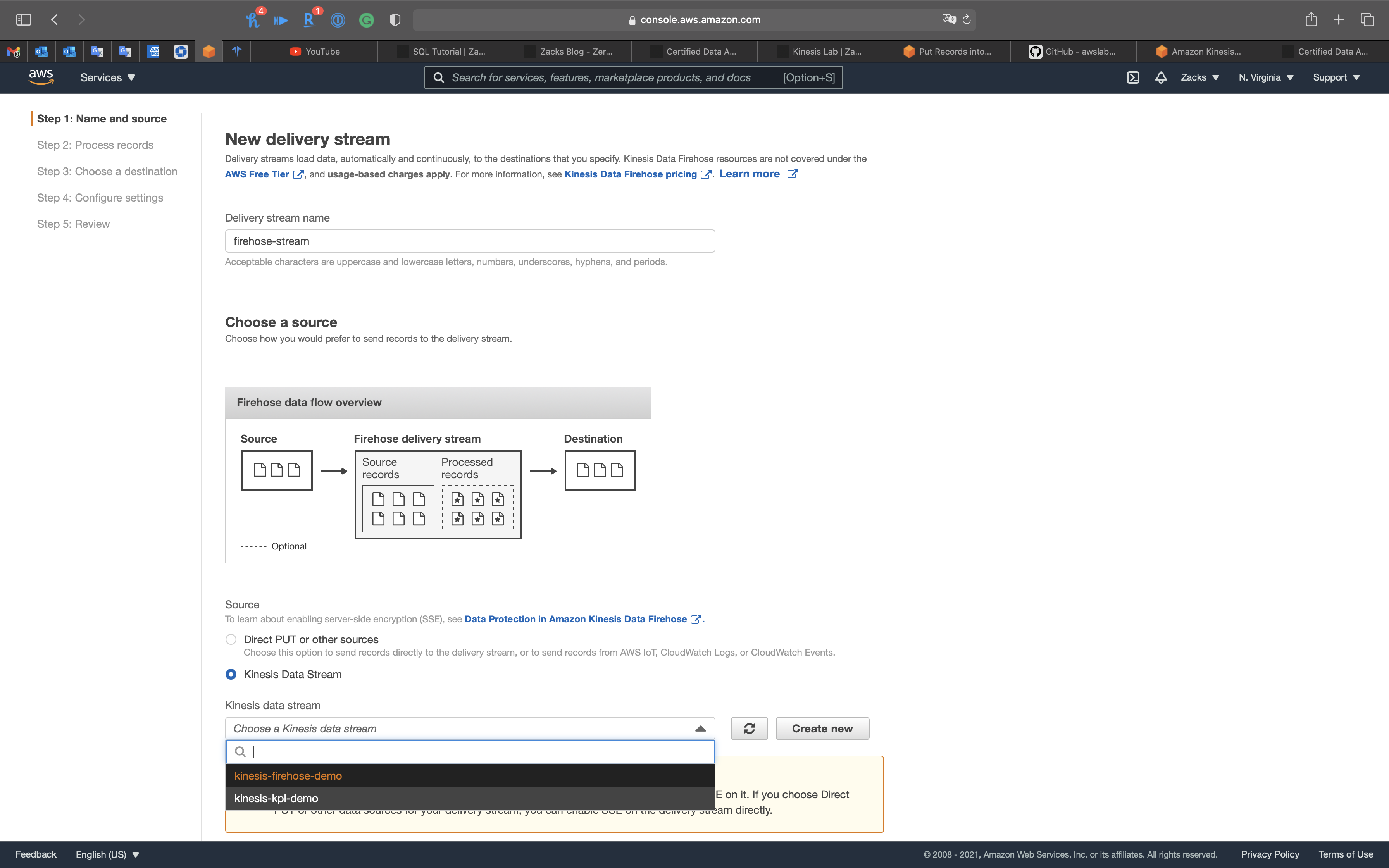Click the refresh data streams icon button

(749, 728)
